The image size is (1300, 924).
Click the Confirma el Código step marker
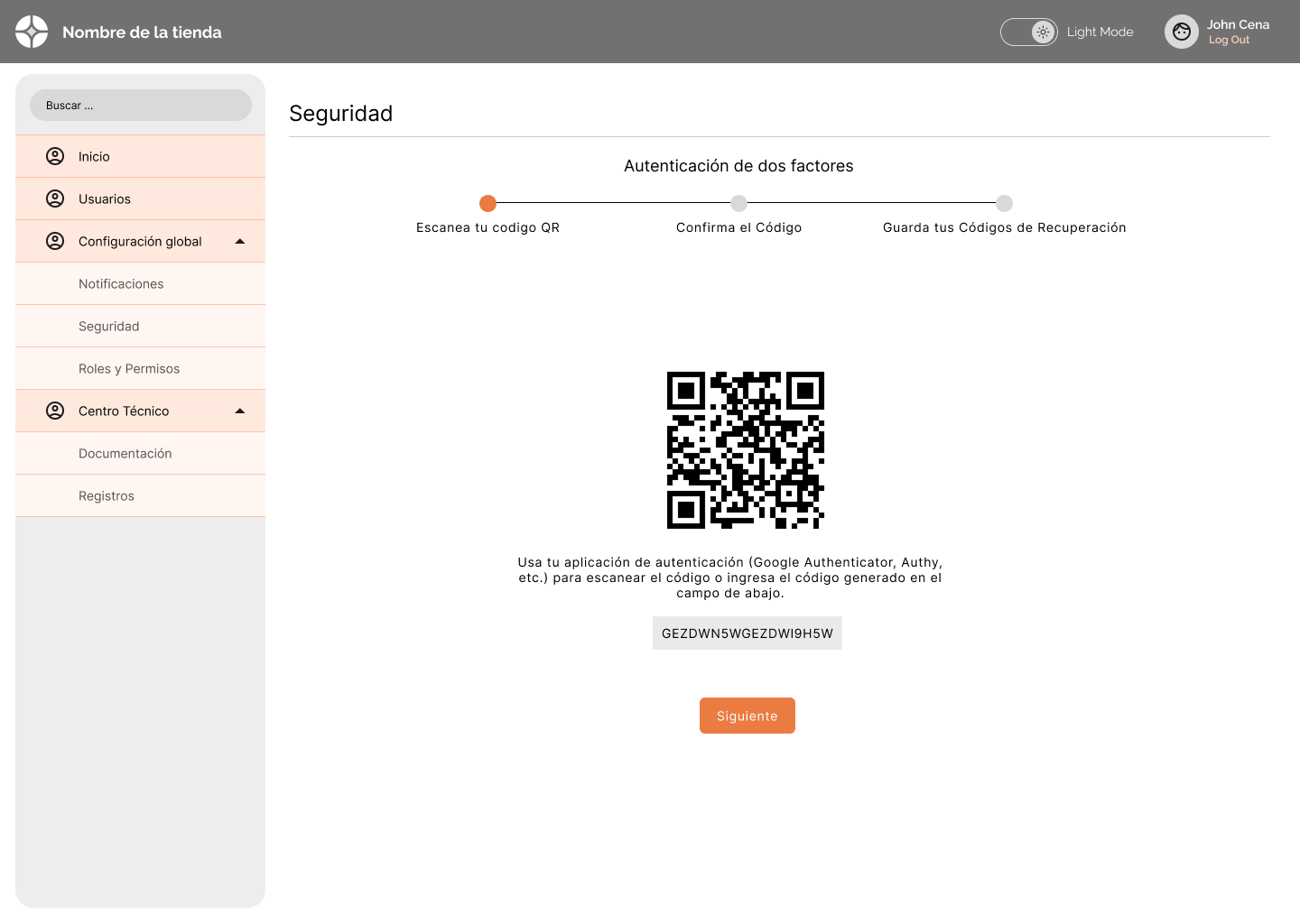738,203
